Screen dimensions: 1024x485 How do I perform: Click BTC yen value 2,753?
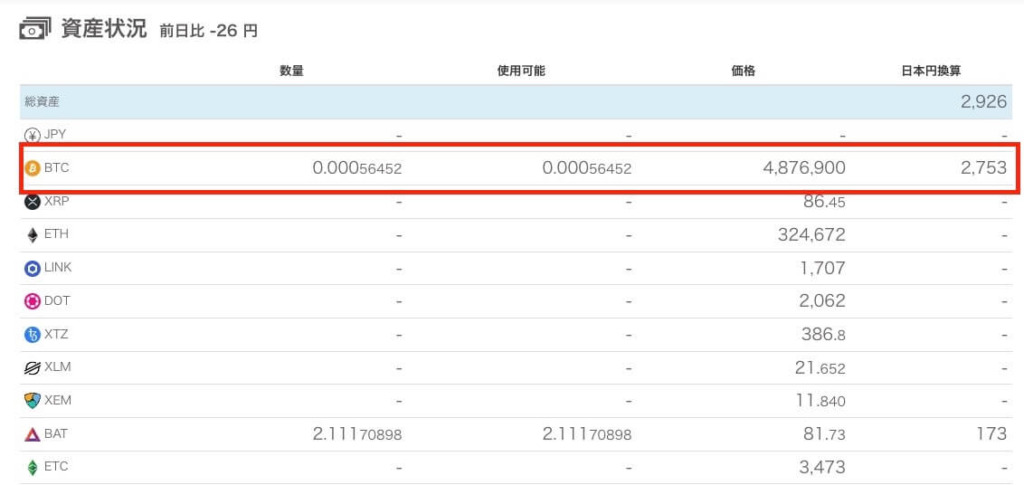(x=984, y=168)
